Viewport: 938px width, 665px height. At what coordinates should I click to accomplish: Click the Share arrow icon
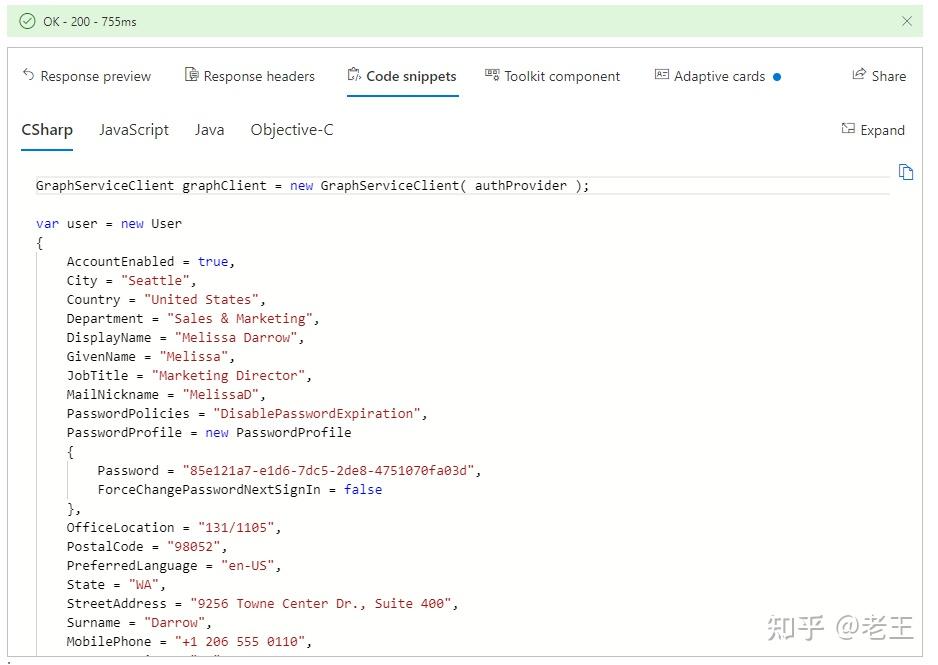[x=859, y=74]
